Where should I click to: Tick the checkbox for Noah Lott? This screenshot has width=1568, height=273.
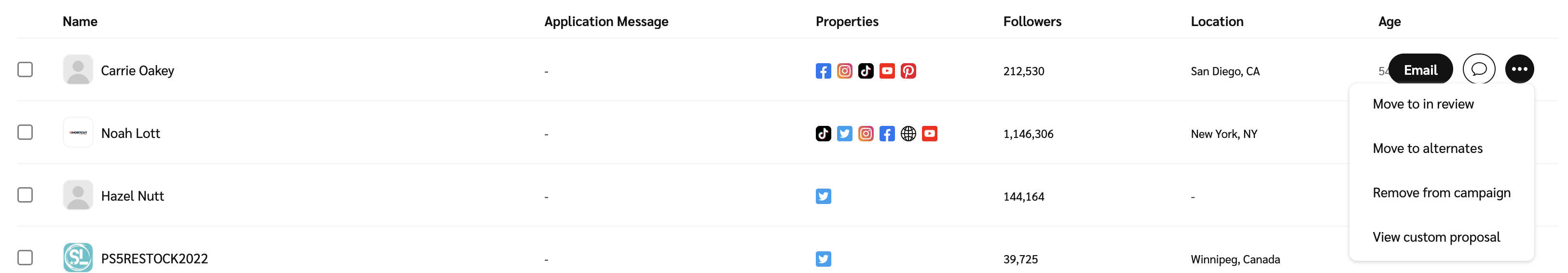click(x=25, y=132)
